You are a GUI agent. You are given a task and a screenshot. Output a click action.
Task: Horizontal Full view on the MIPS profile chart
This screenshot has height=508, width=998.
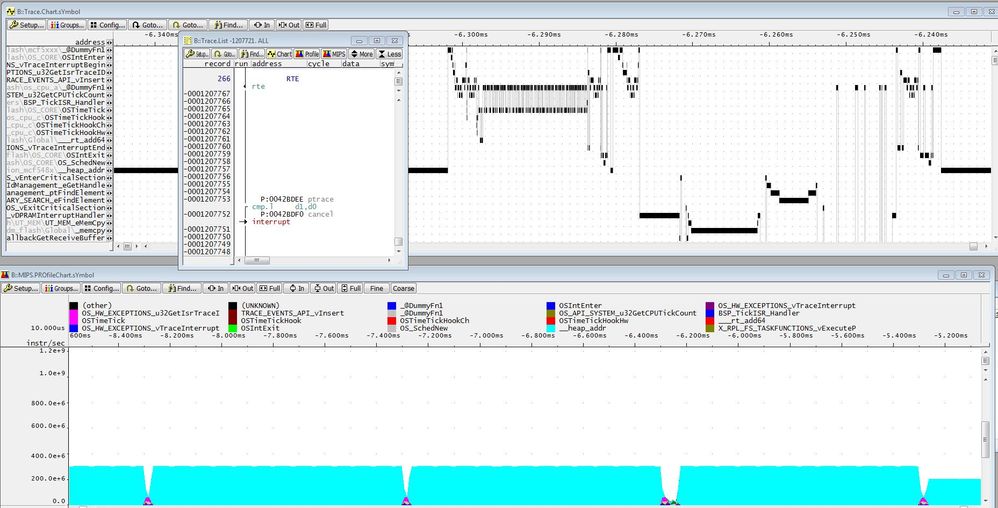270,288
